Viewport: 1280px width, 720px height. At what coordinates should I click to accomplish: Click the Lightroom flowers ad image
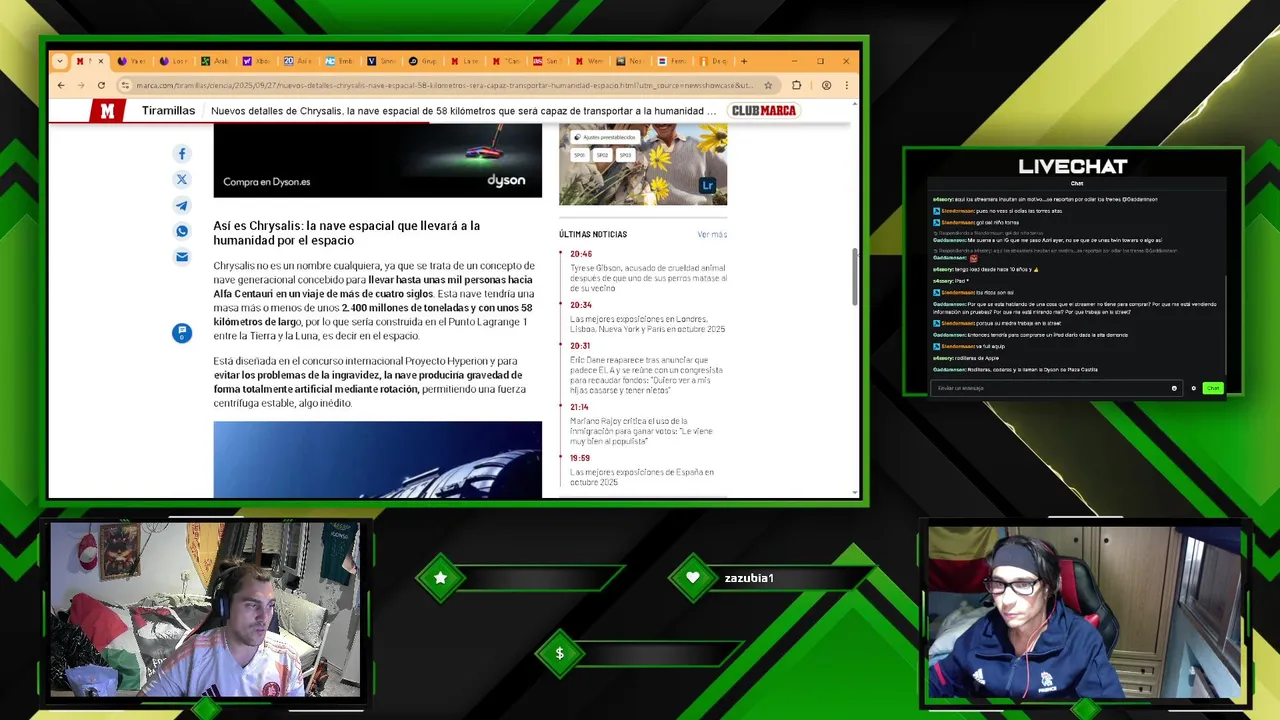(643, 165)
